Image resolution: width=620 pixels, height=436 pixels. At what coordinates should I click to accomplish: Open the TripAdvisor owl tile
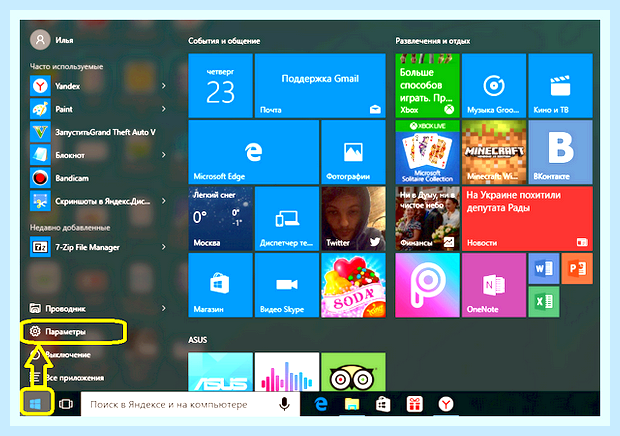point(353,372)
